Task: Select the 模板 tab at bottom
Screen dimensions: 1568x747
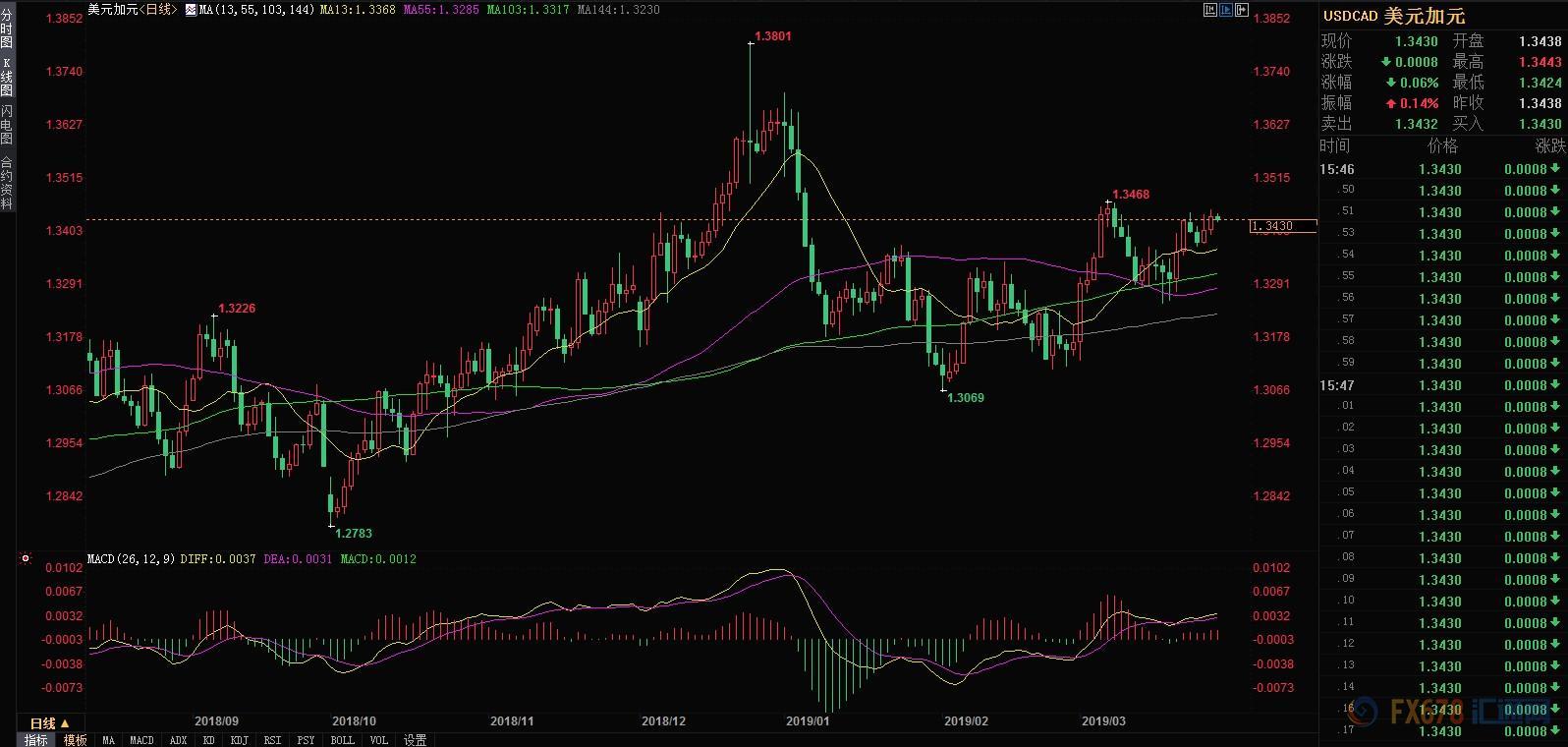Action: [76, 740]
